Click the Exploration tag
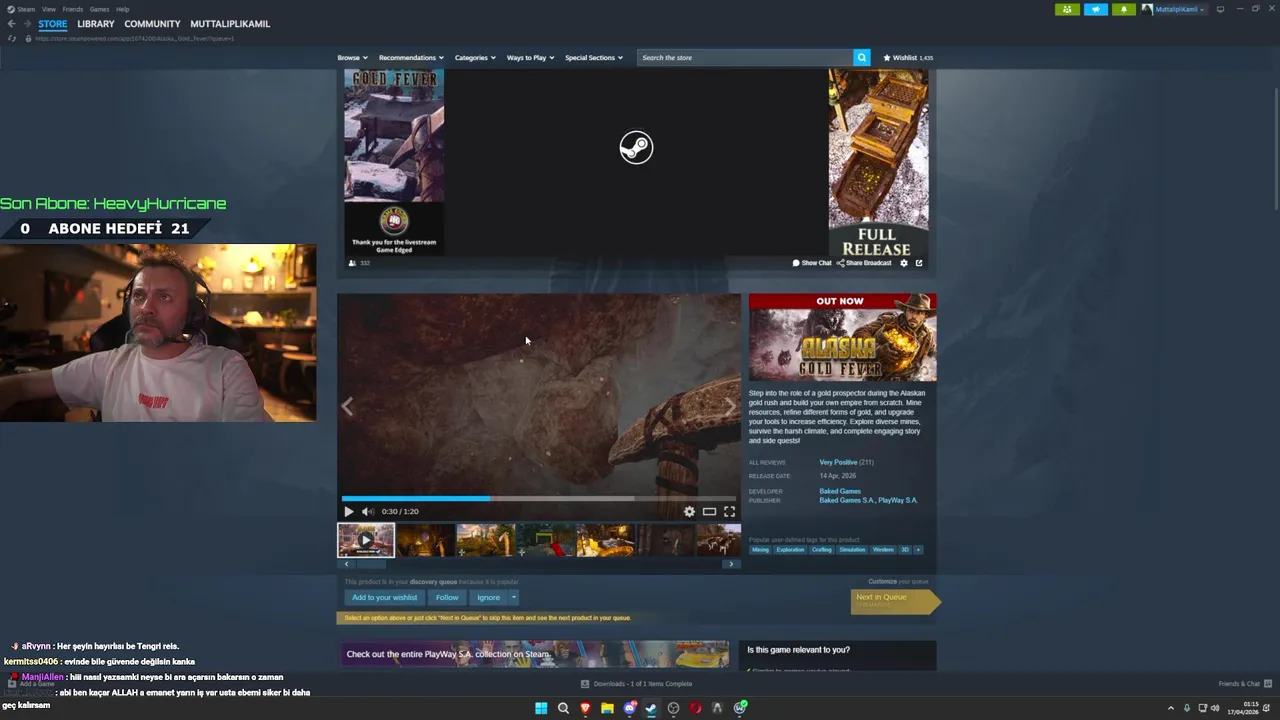Image resolution: width=1280 pixels, height=720 pixels. [x=790, y=549]
